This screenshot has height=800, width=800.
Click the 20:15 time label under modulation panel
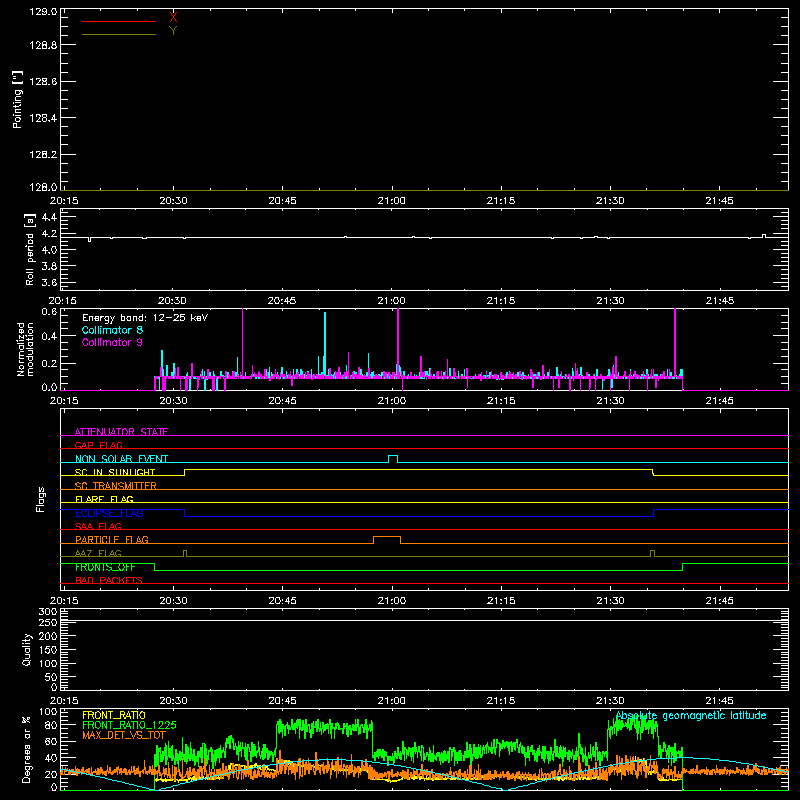64,401
